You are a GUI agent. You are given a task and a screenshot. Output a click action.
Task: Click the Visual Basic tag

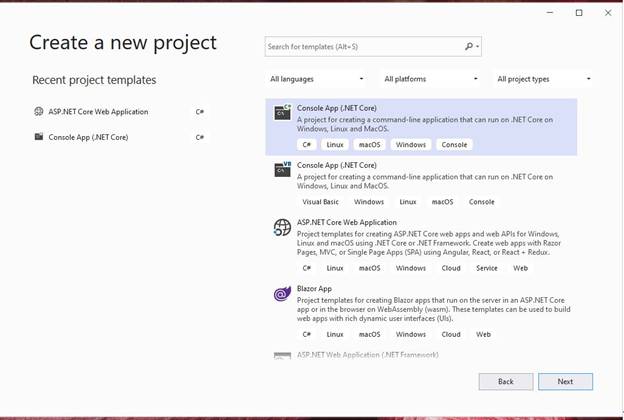pos(320,202)
